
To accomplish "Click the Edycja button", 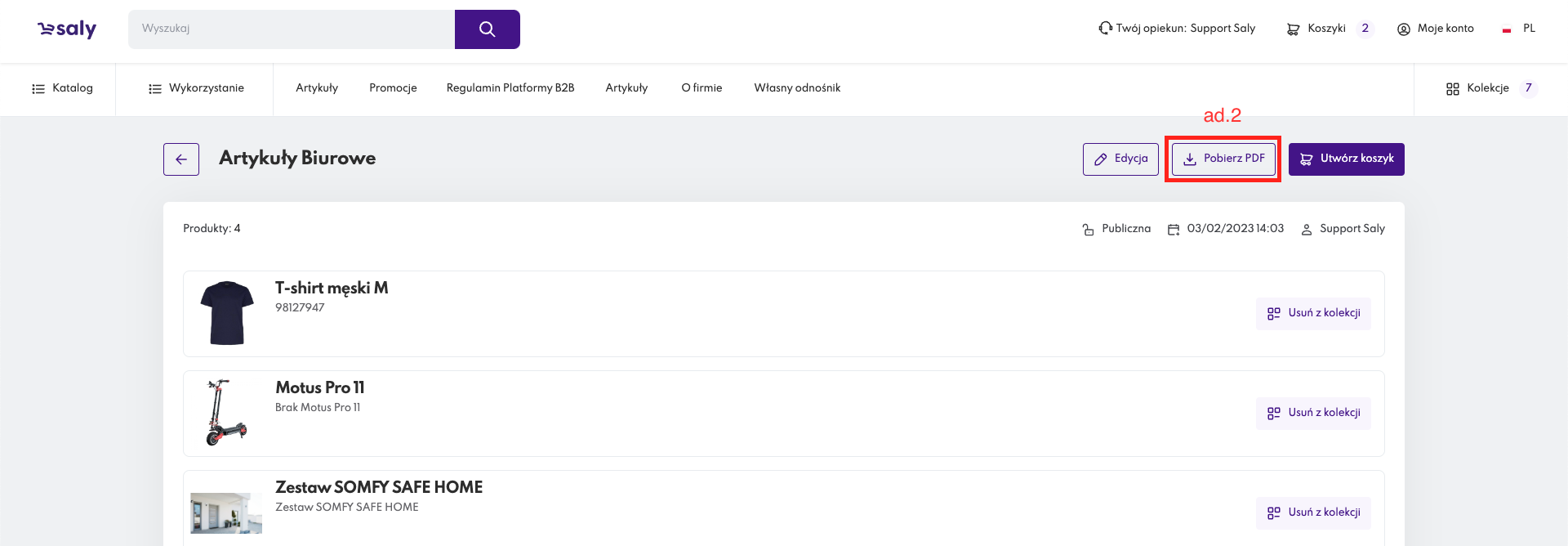I will point(1120,159).
